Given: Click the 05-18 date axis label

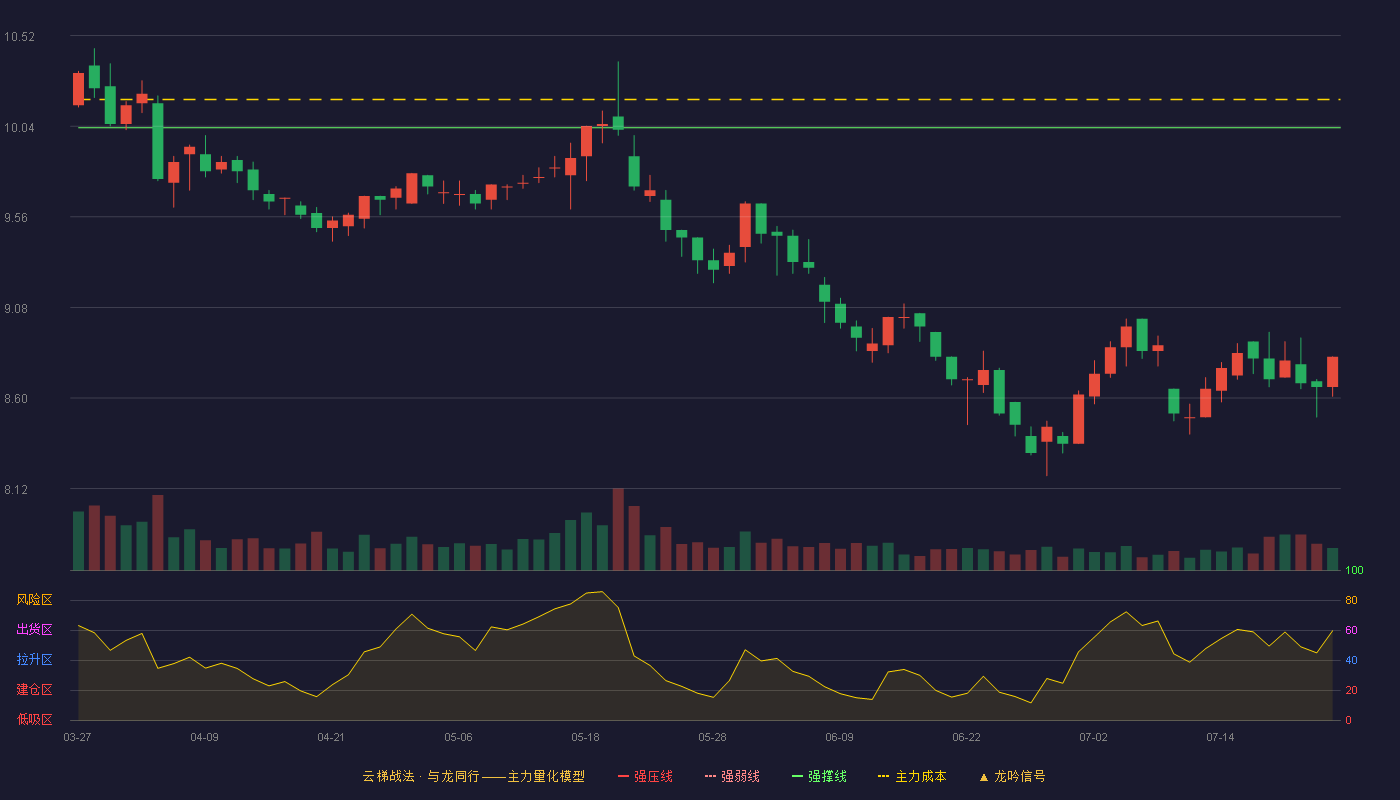Looking at the screenshot, I should coord(585,737).
